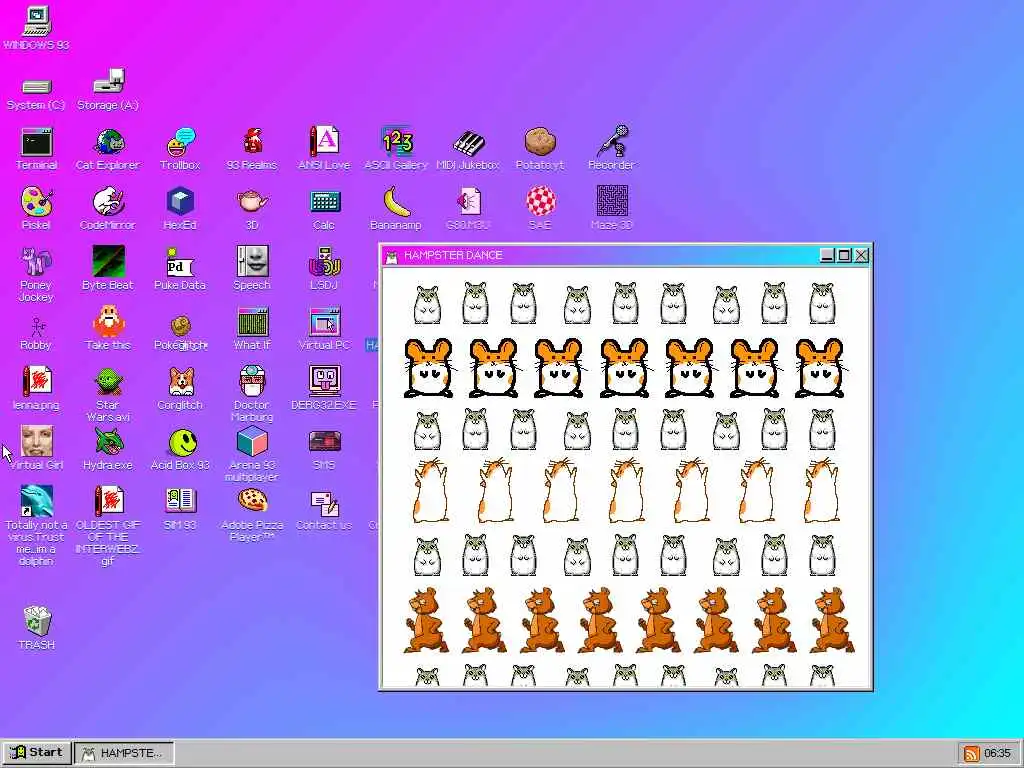Viewport: 1024px width, 768px height.
Task: Open the TRASH recycle bin
Action: pyautogui.click(x=37, y=621)
